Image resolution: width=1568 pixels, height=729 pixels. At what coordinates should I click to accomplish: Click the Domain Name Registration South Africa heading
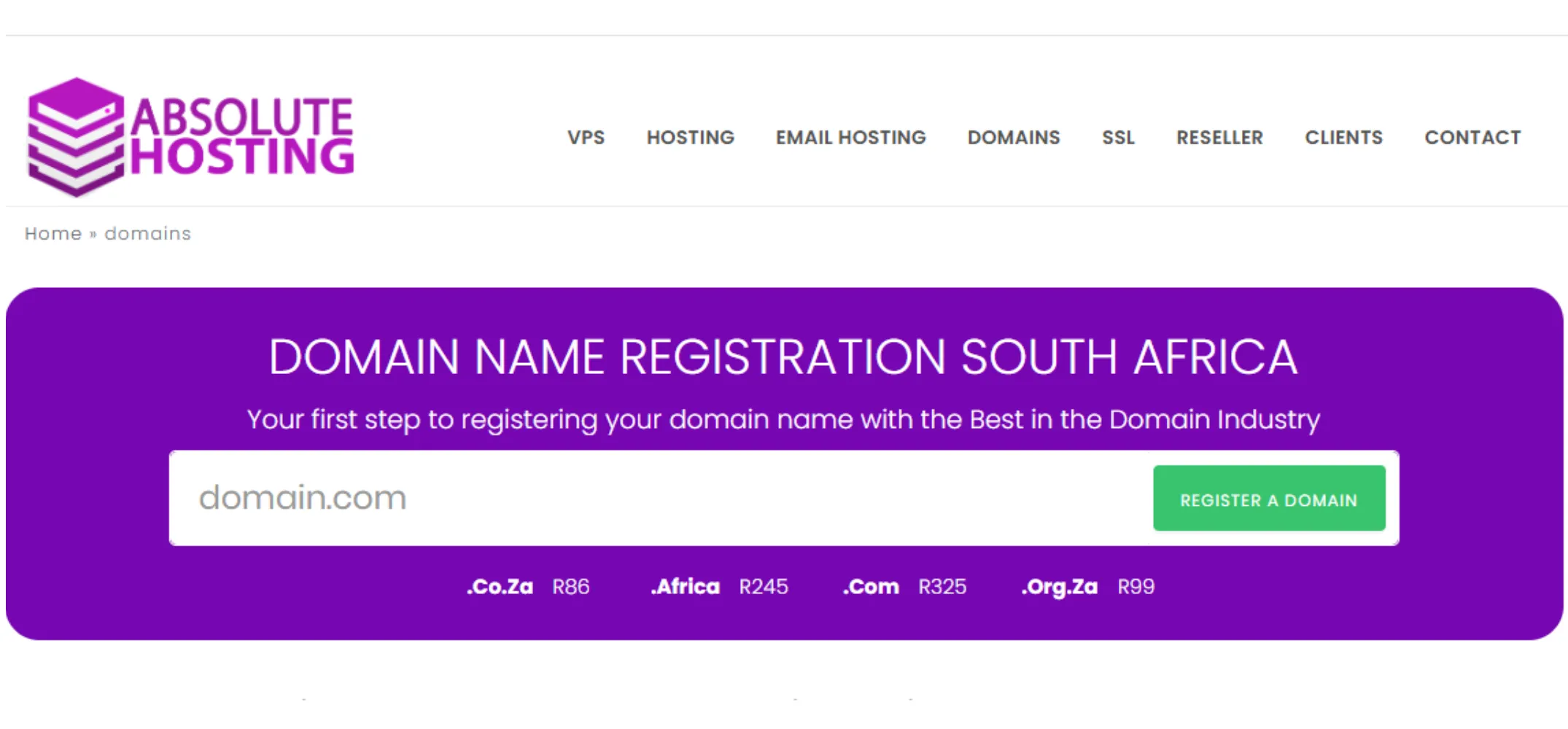[783, 357]
